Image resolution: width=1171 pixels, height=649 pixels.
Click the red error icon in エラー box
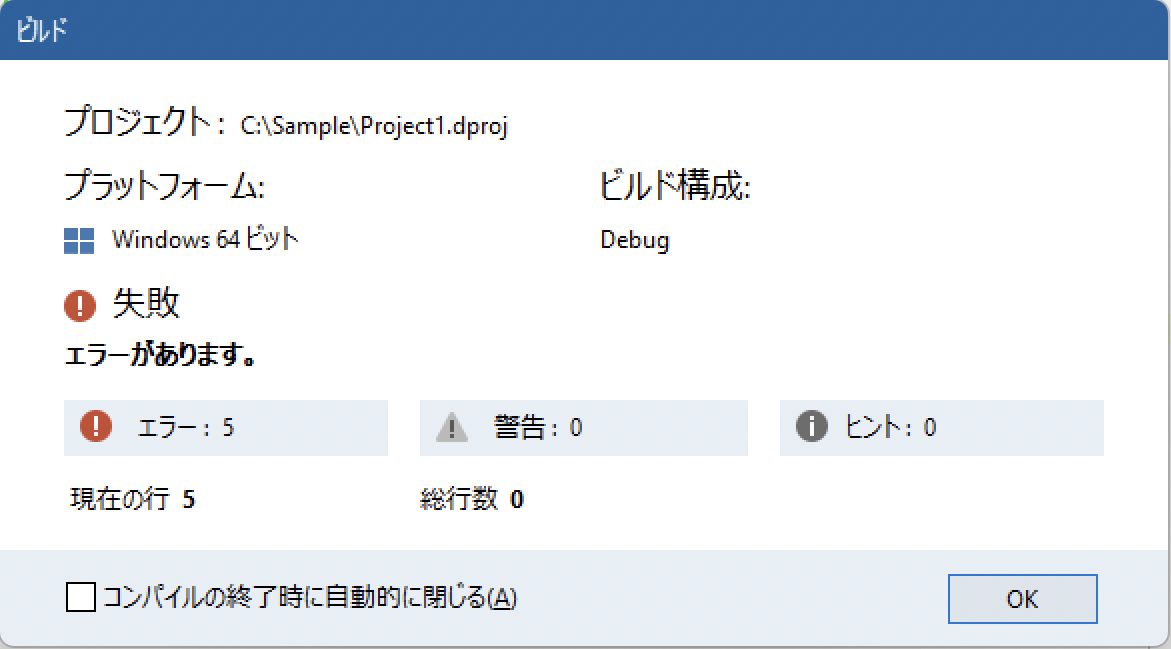pyautogui.click(x=96, y=426)
